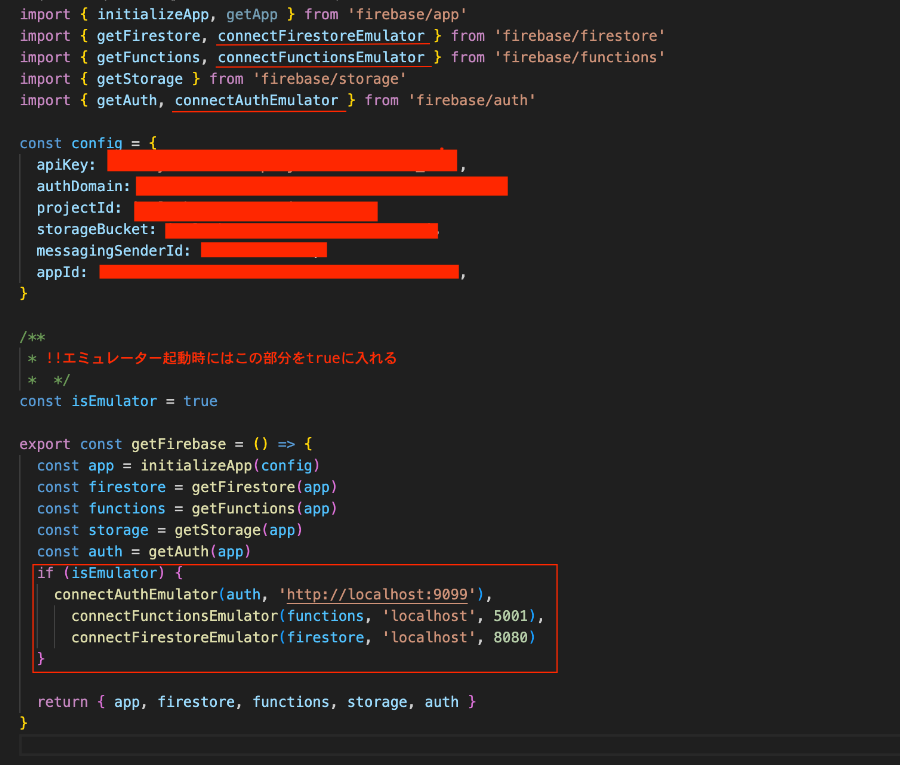
Task: Click the 'getFirebase' function name
Action: point(179,445)
